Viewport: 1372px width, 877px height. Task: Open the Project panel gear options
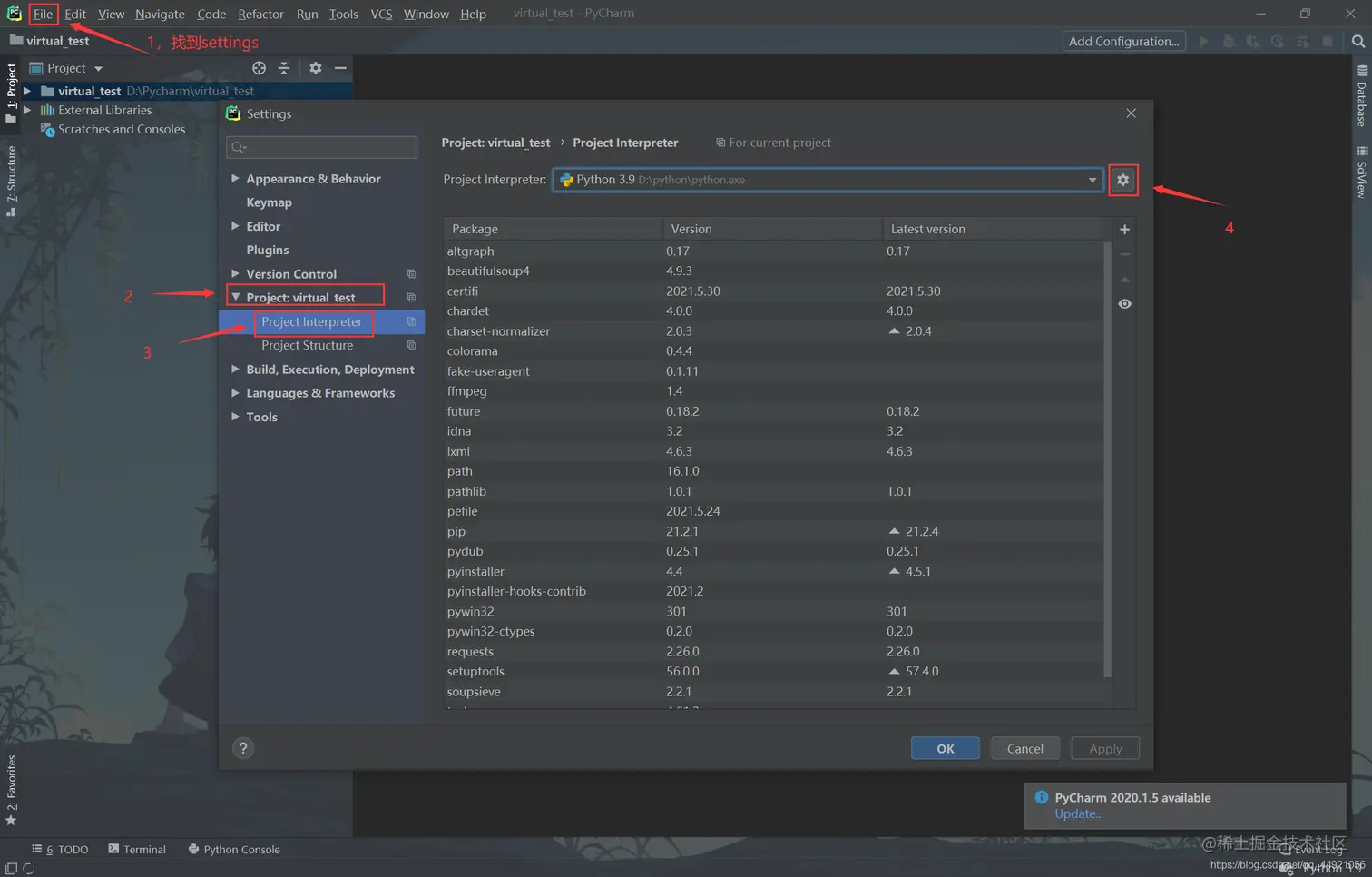click(315, 68)
